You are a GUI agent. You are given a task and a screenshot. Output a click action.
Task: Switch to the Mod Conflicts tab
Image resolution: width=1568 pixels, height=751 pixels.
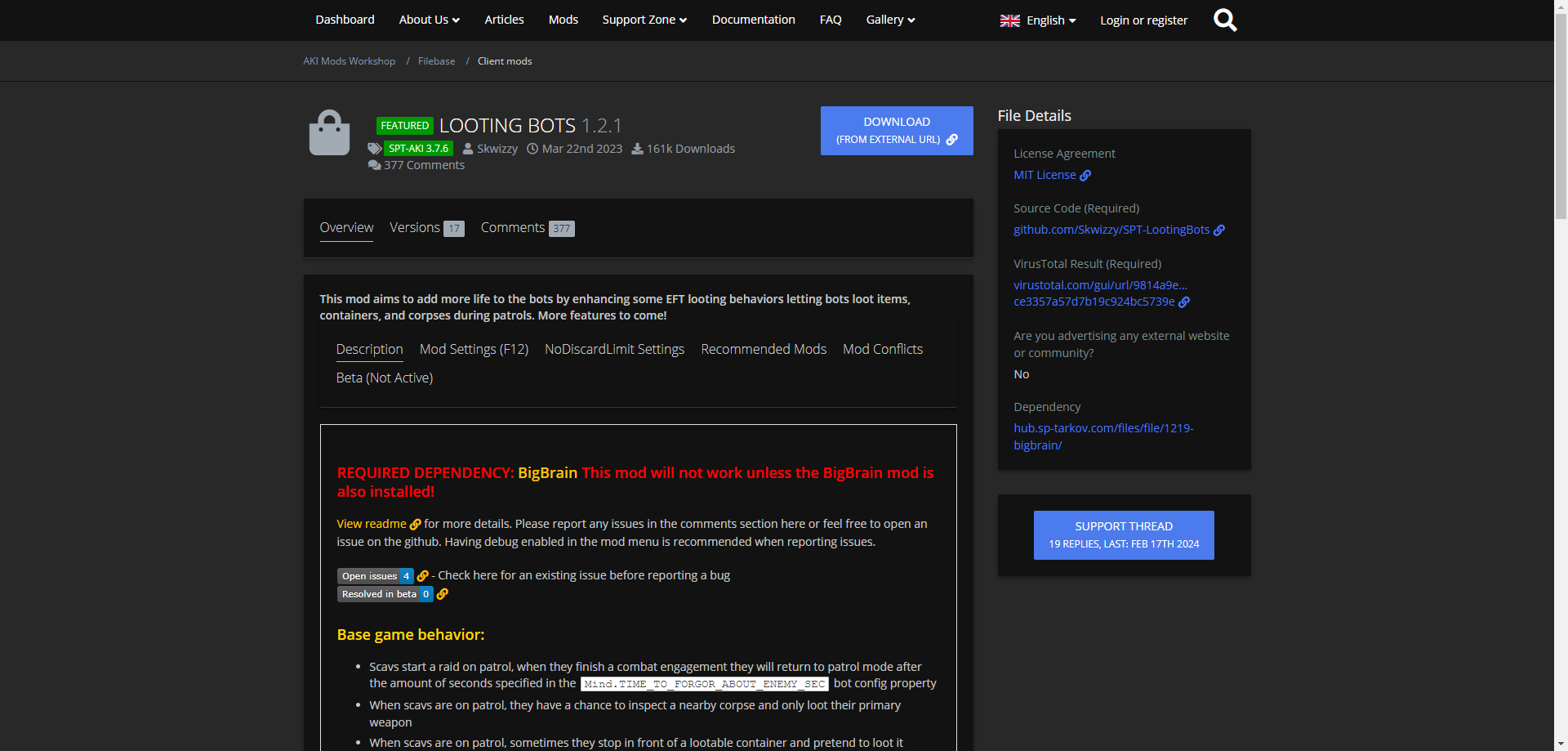click(x=882, y=349)
